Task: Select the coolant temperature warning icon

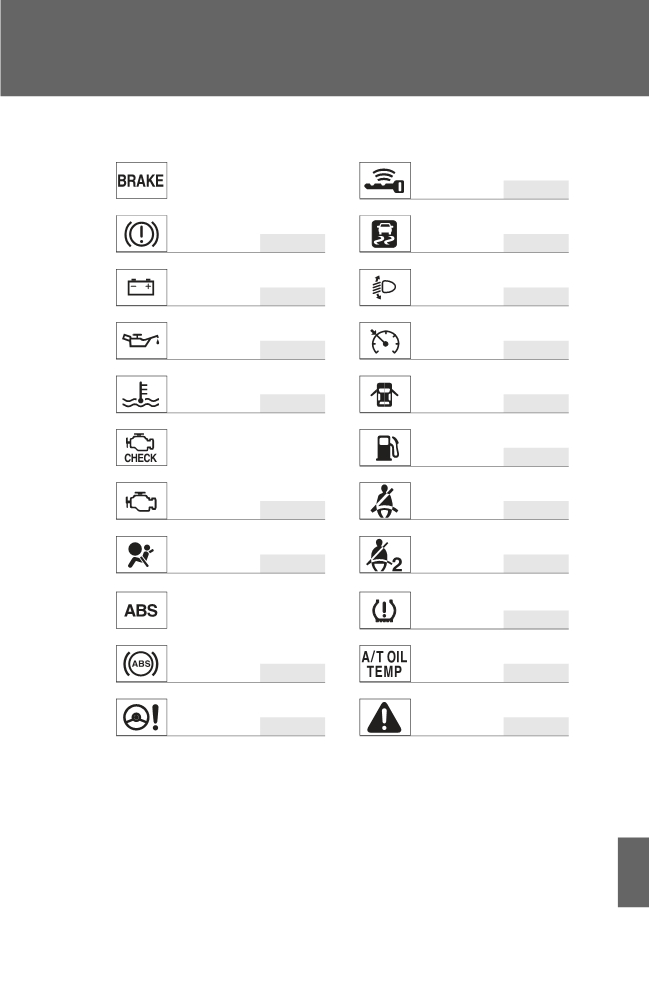Action: pos(142,395)
